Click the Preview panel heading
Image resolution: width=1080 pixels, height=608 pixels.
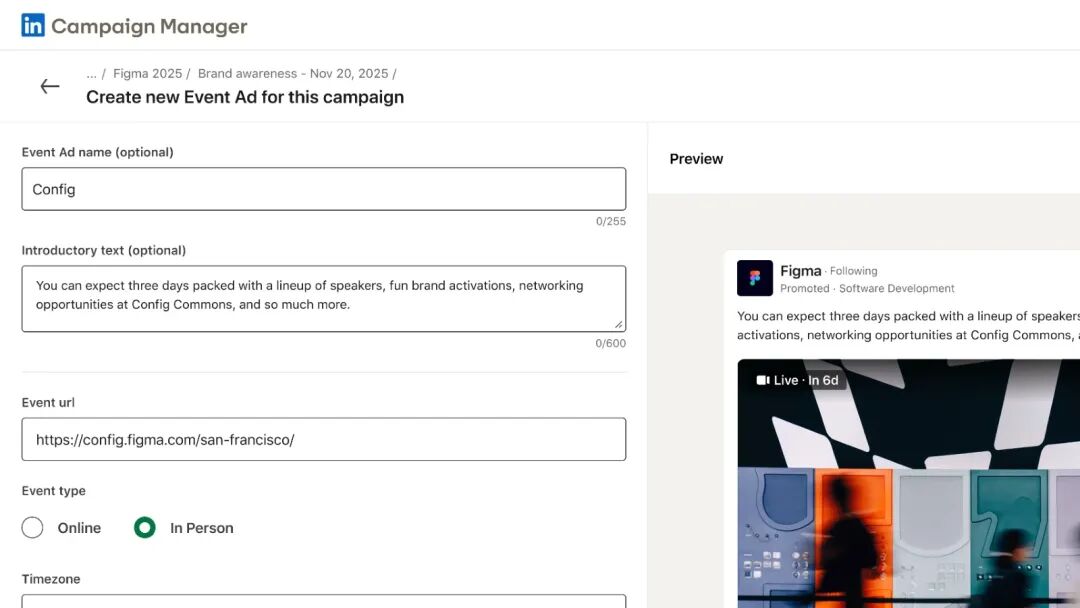click(696, 159)
